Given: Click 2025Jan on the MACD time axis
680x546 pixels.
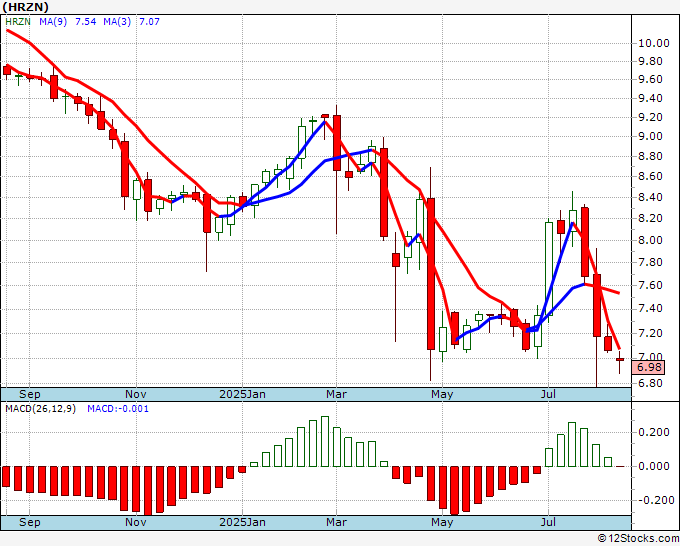Looking at the screenshot, I should (242, 522).
